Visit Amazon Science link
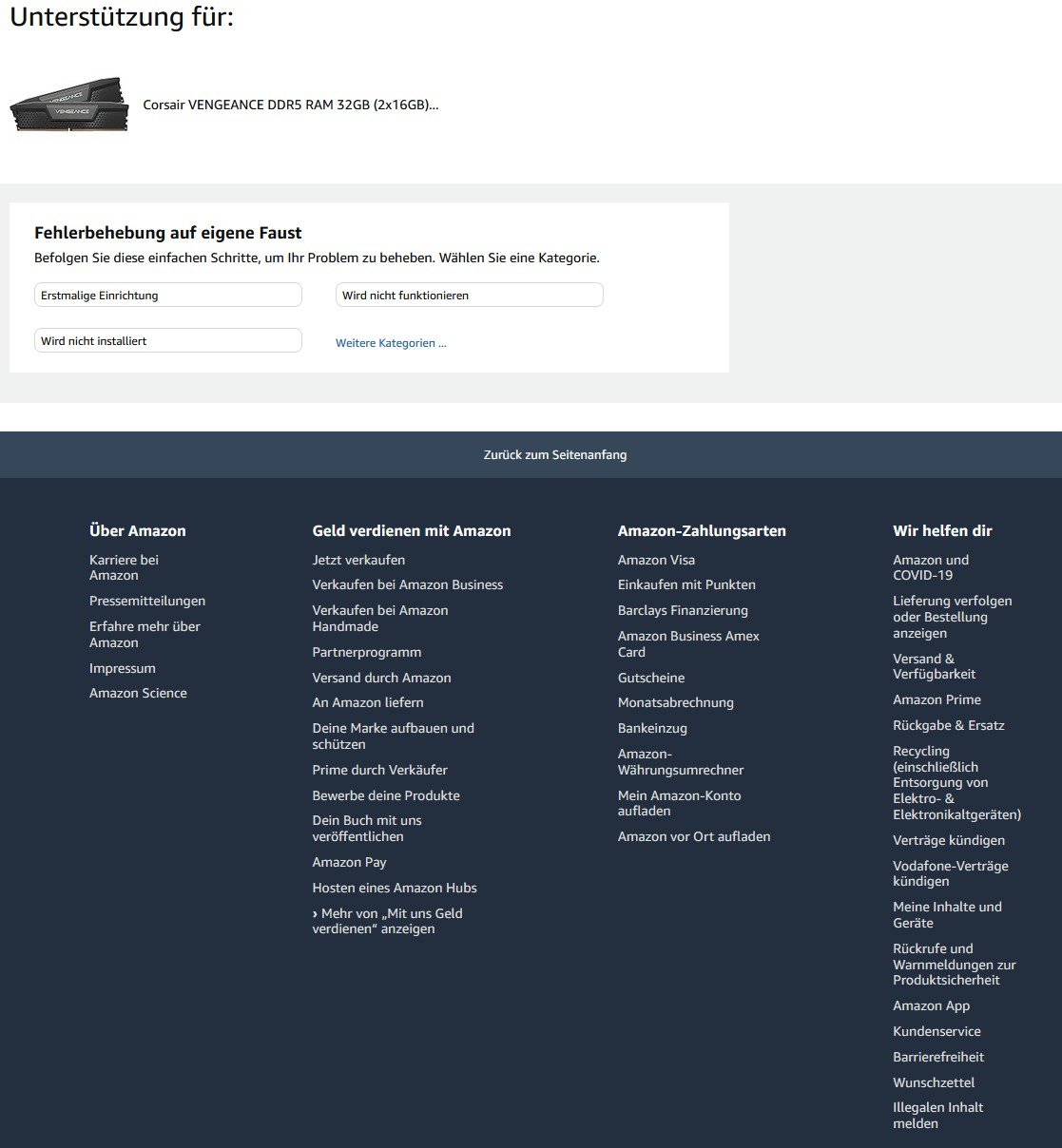 [x=138, y=693]
